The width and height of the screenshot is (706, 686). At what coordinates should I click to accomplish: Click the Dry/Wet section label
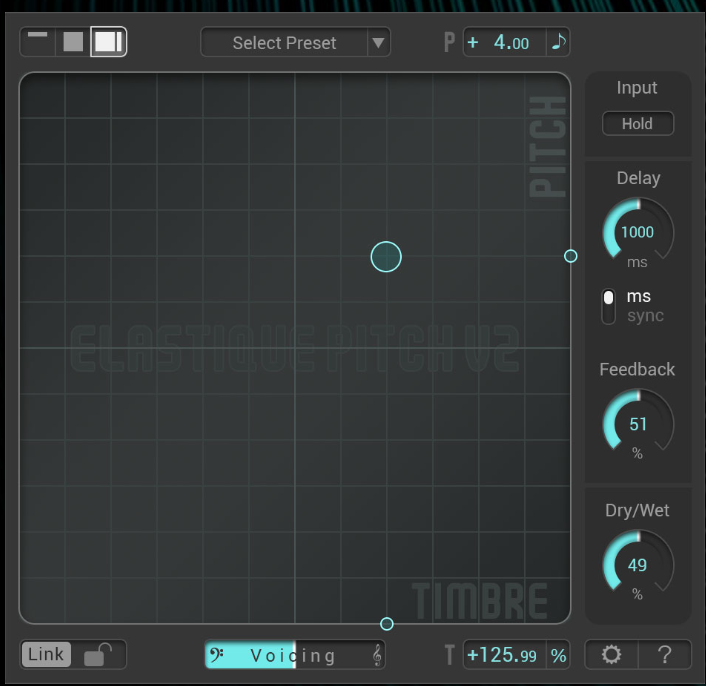(637, 510)
